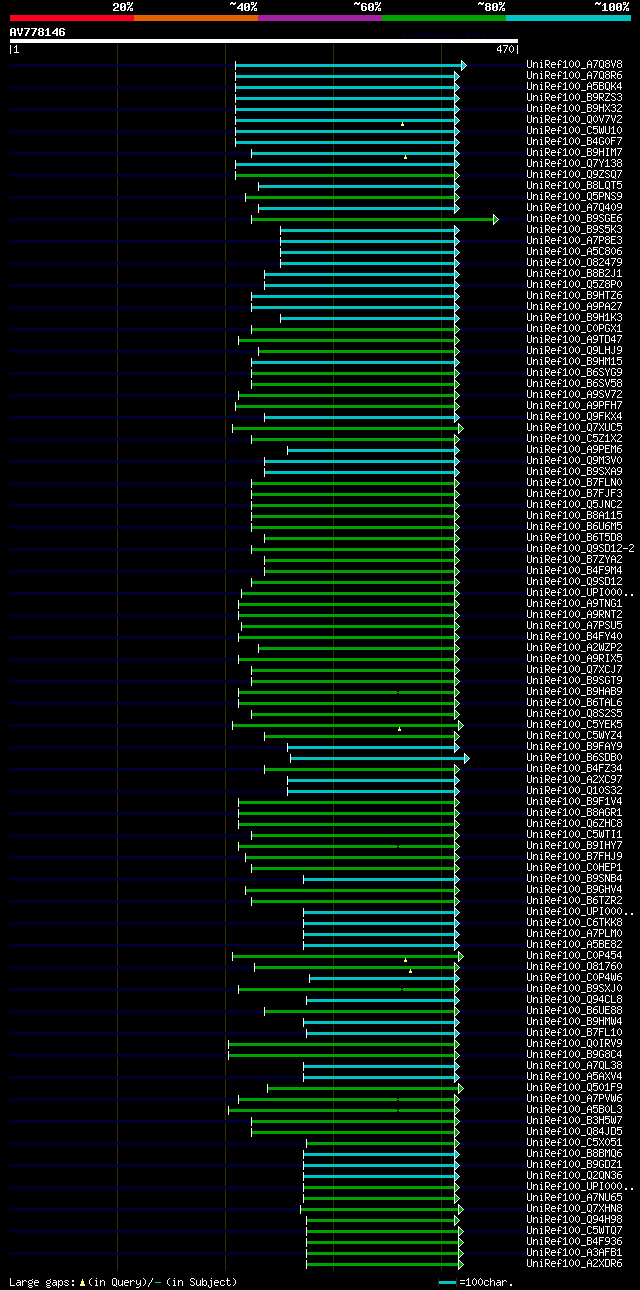Select label UniRef100_C5YEK5
The height and width of the screenshot is (1290, 640).
pos(574,725)
